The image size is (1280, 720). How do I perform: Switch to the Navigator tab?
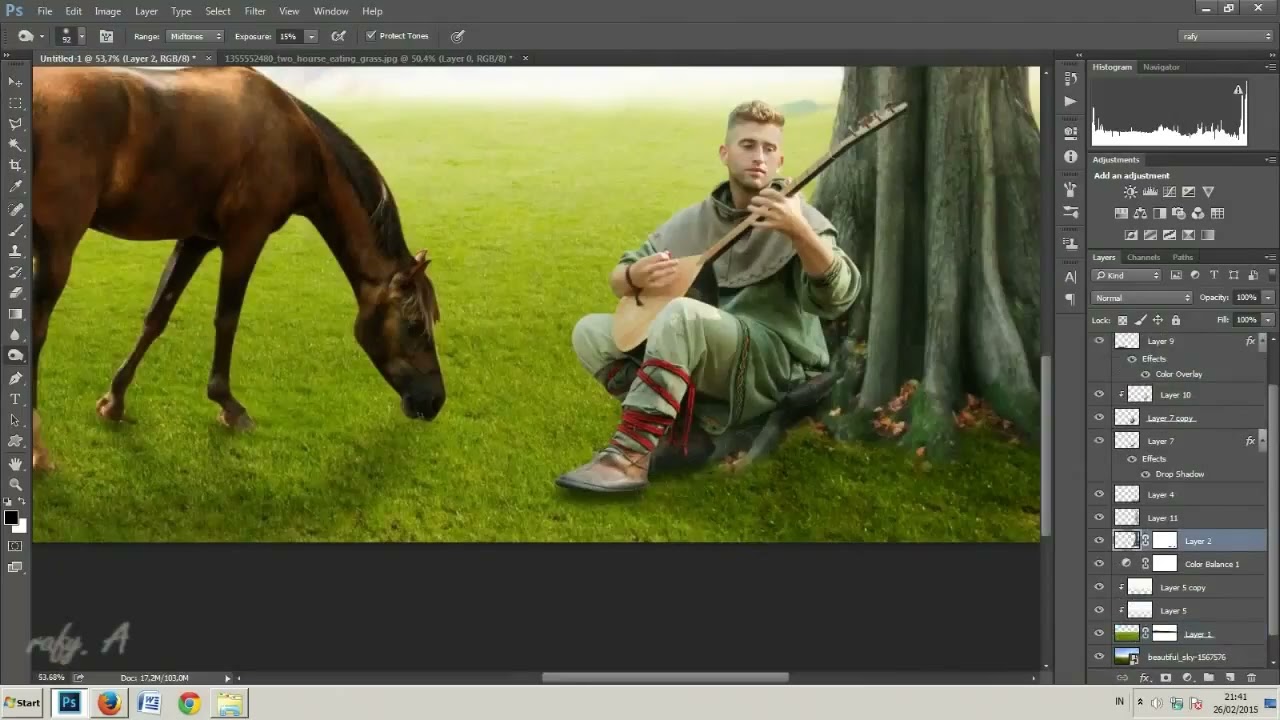click(1161, 67)
